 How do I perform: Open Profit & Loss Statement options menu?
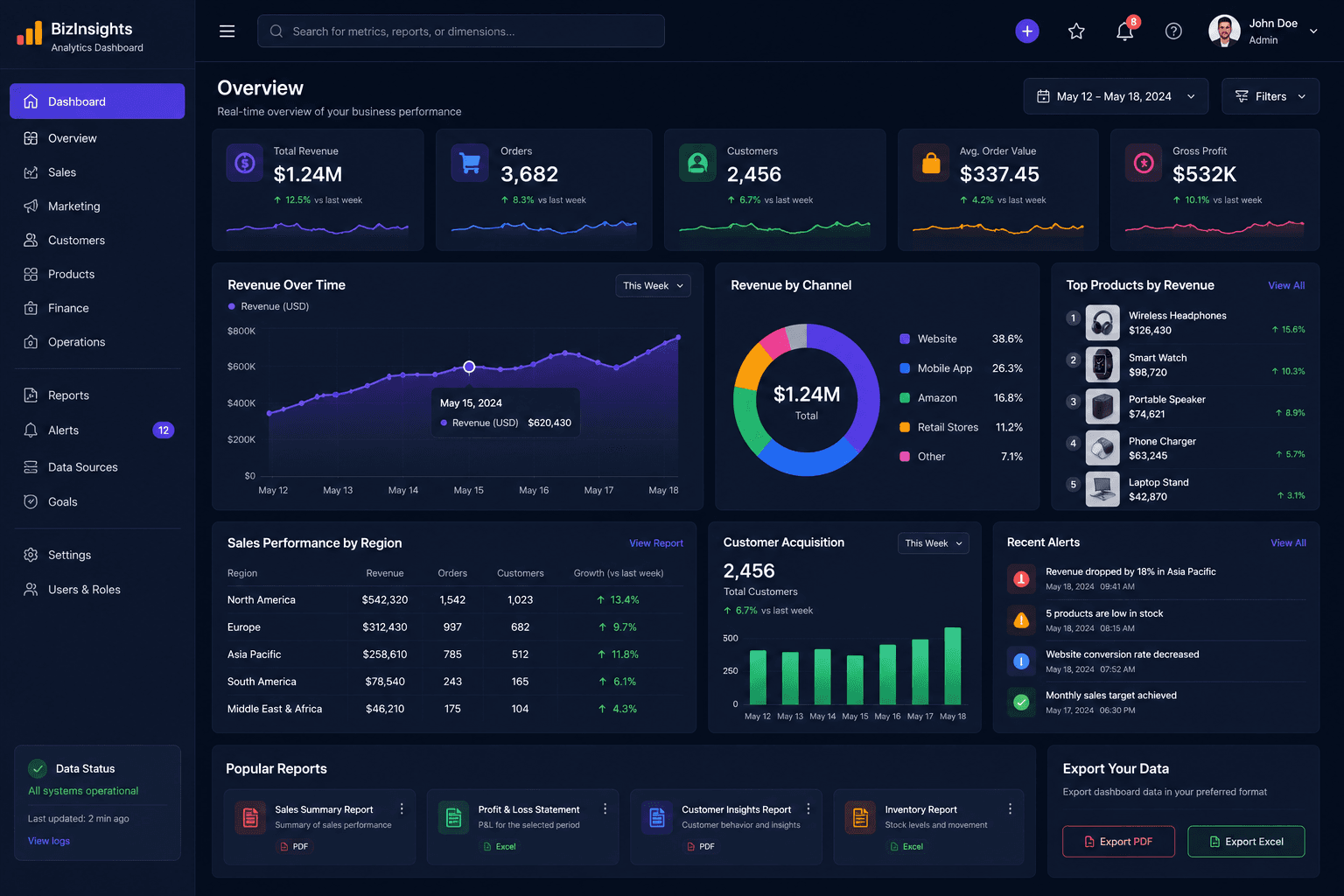pyautogui.click(x=605, y=809)
